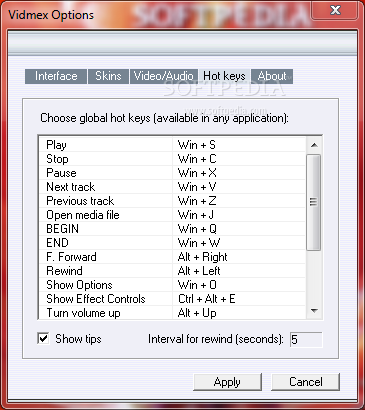365x410 pixels.
Task: Select the Next track hot key row
Action: (x=172, y=187)
